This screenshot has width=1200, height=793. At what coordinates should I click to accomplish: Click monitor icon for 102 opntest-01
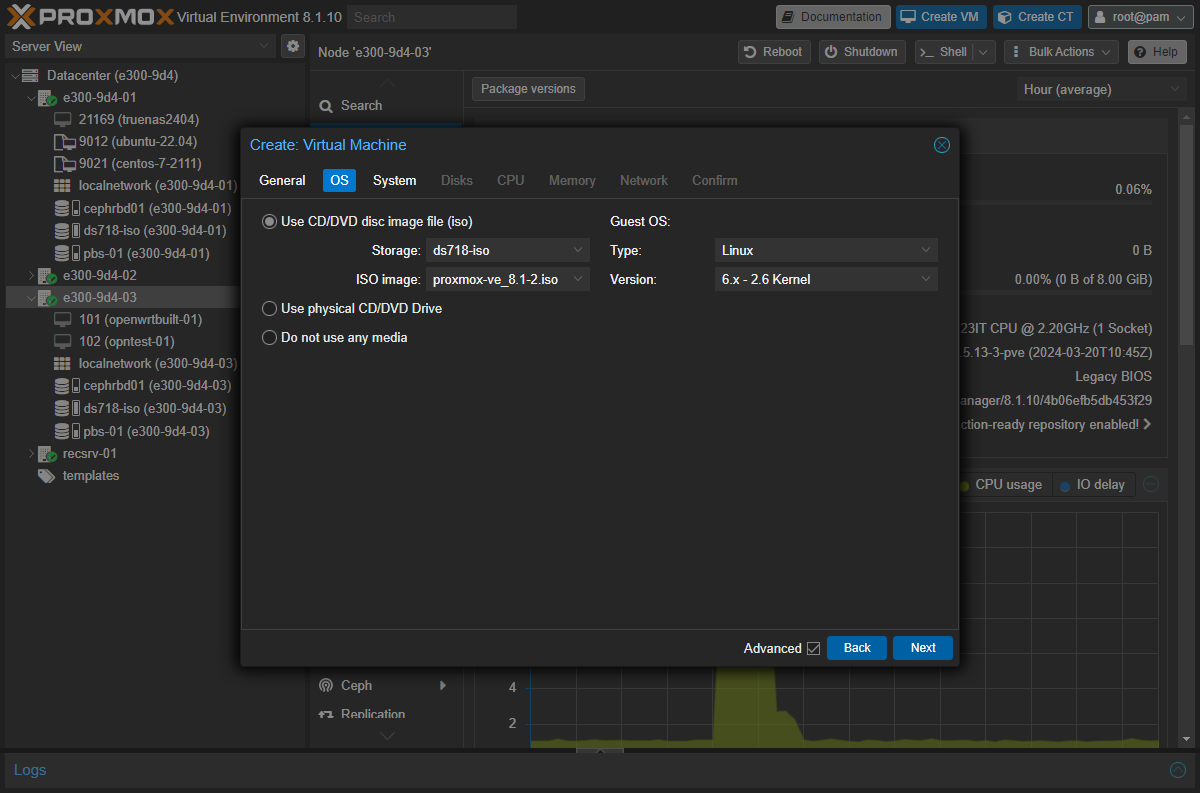(x=63, y=342)
